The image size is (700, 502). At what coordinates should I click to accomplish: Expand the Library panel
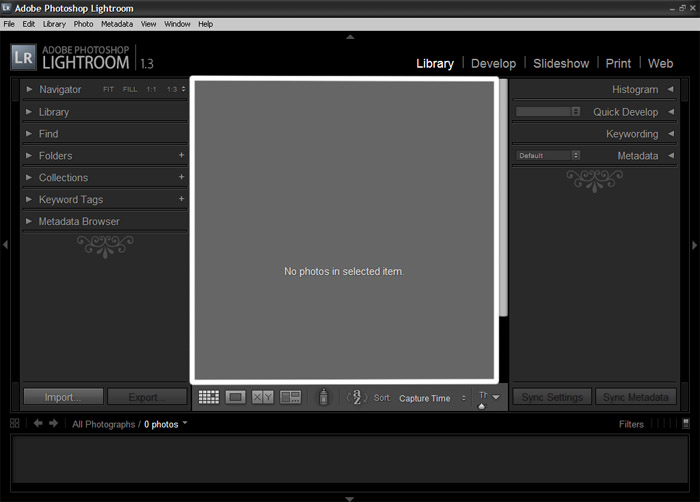29,111
